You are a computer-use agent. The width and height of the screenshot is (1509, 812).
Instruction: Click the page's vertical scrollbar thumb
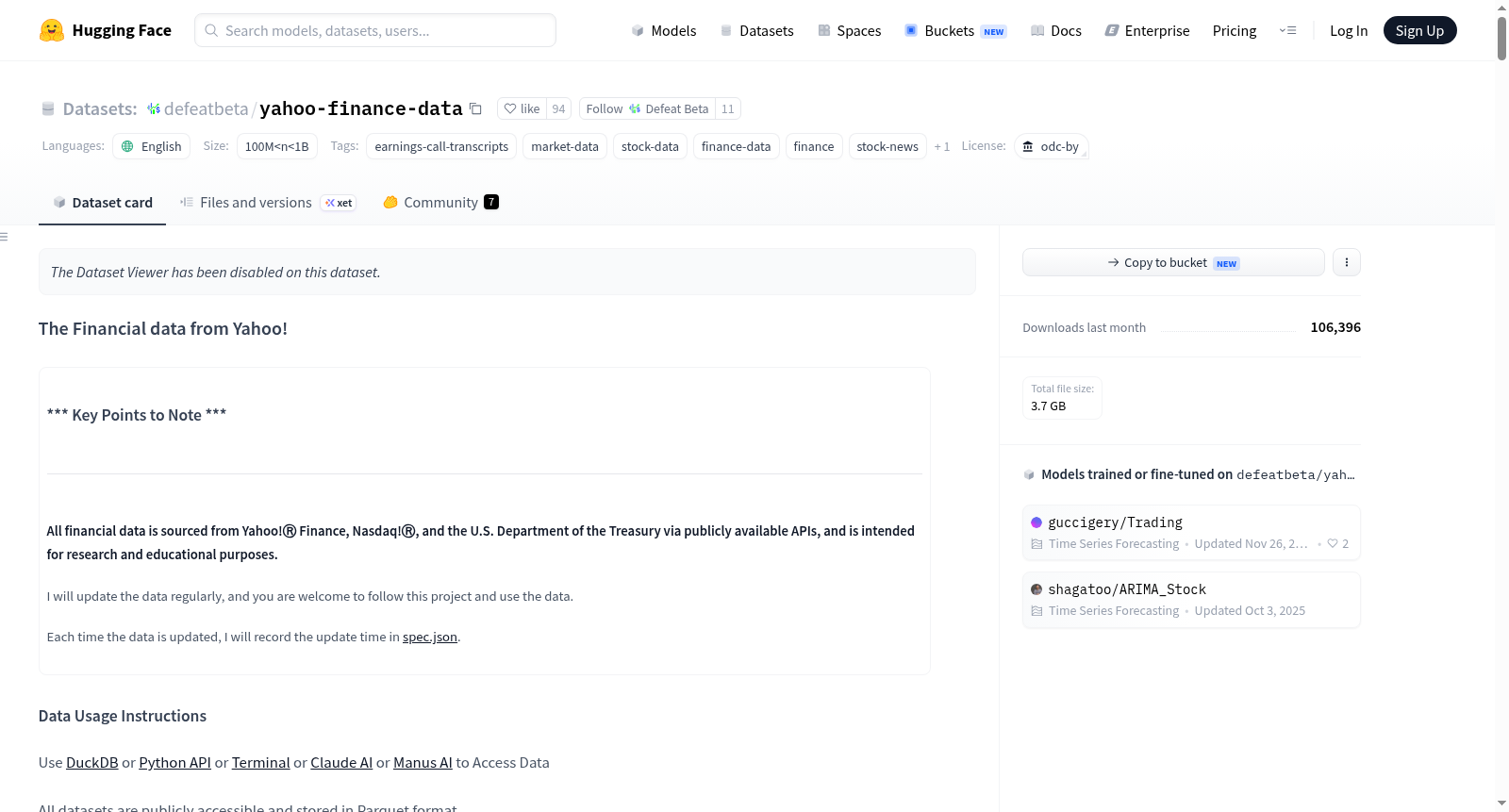pos(1501,38)
